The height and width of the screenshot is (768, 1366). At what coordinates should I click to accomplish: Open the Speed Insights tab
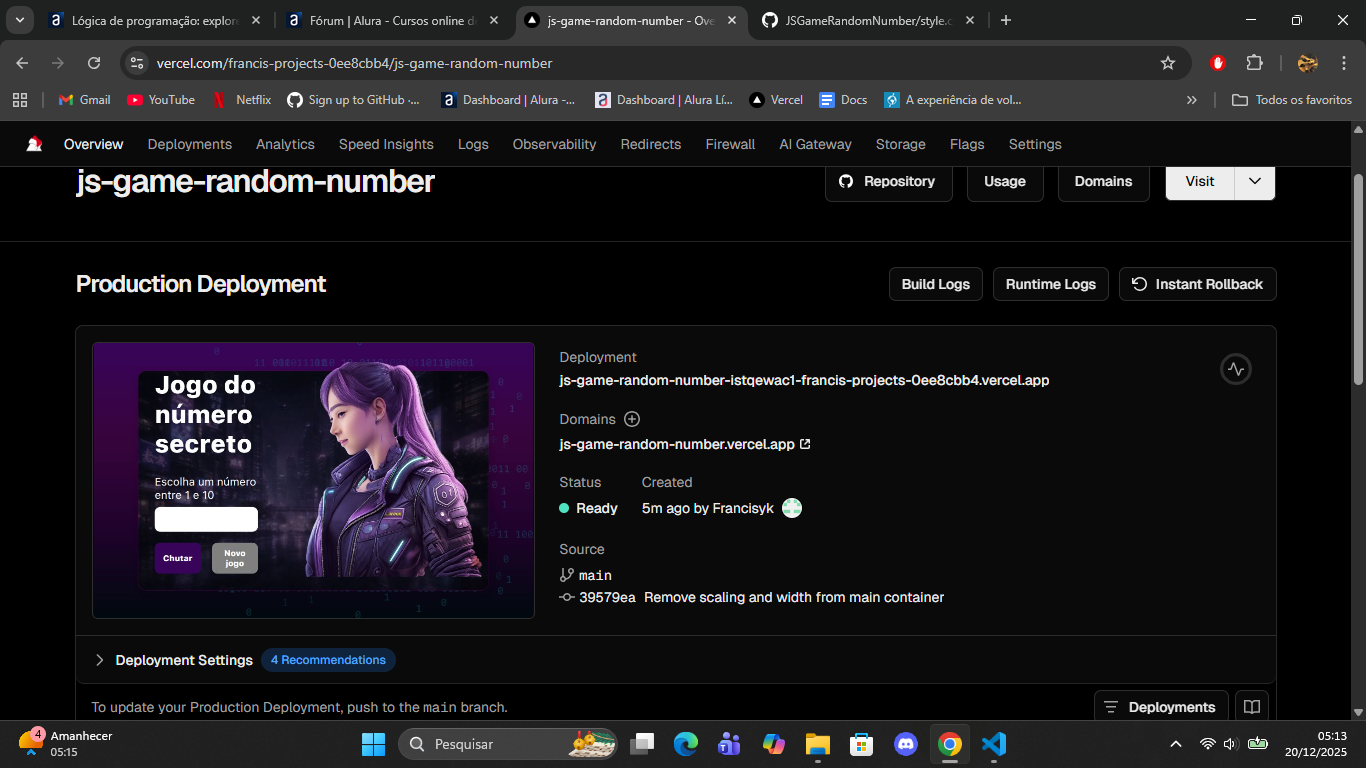click(386, 144)
